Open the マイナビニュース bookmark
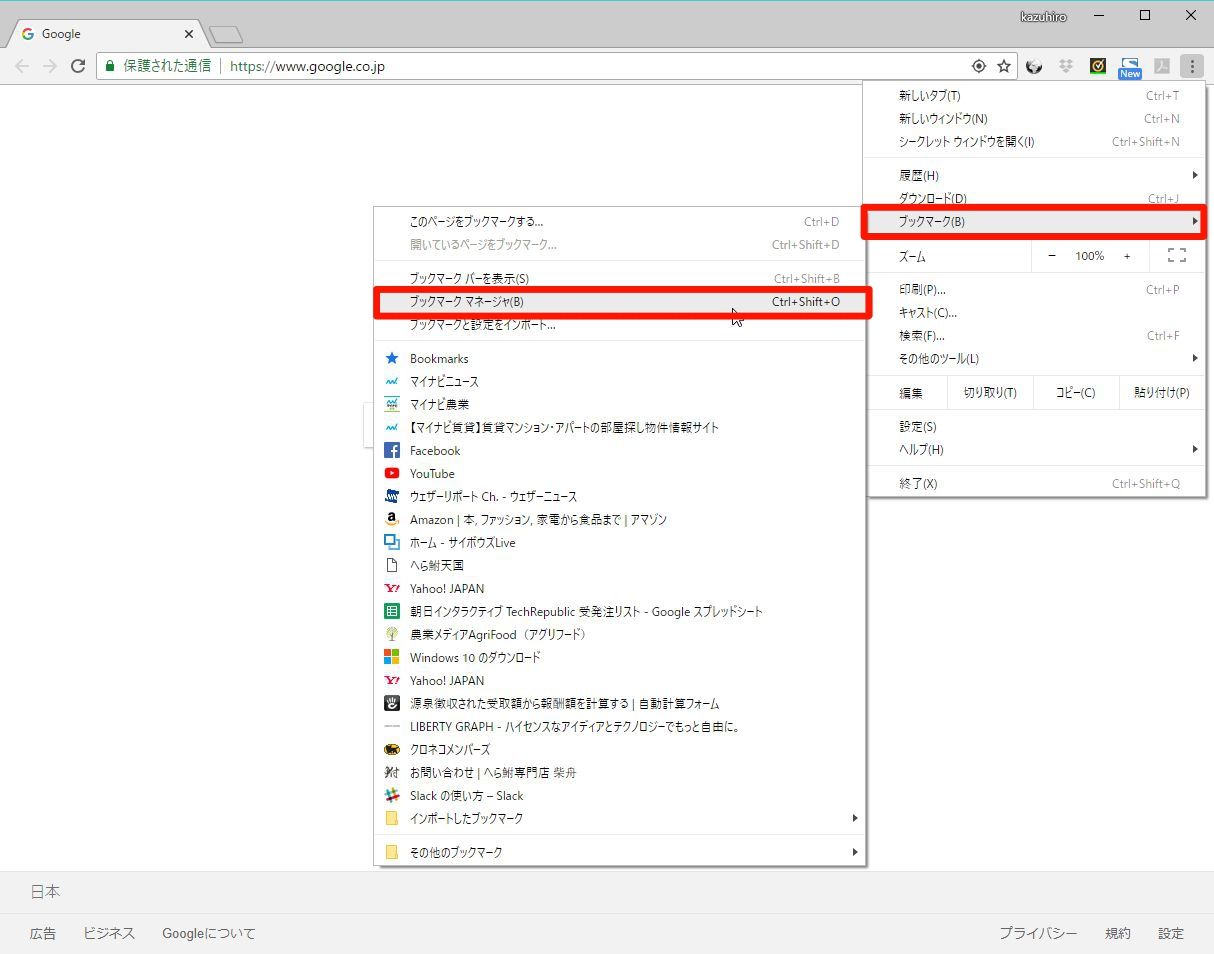The height and width of the screenshot is (954, 1214). point(620,381)
